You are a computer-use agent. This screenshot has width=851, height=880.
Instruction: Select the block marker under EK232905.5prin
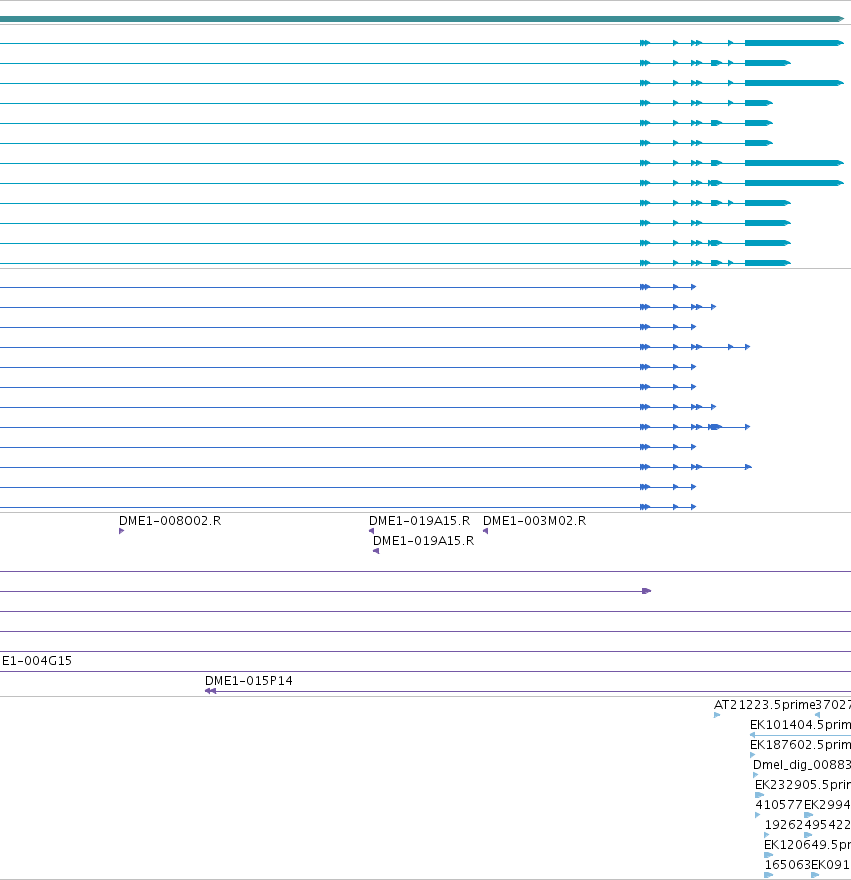pyautogui.click(x=760, y=795)
